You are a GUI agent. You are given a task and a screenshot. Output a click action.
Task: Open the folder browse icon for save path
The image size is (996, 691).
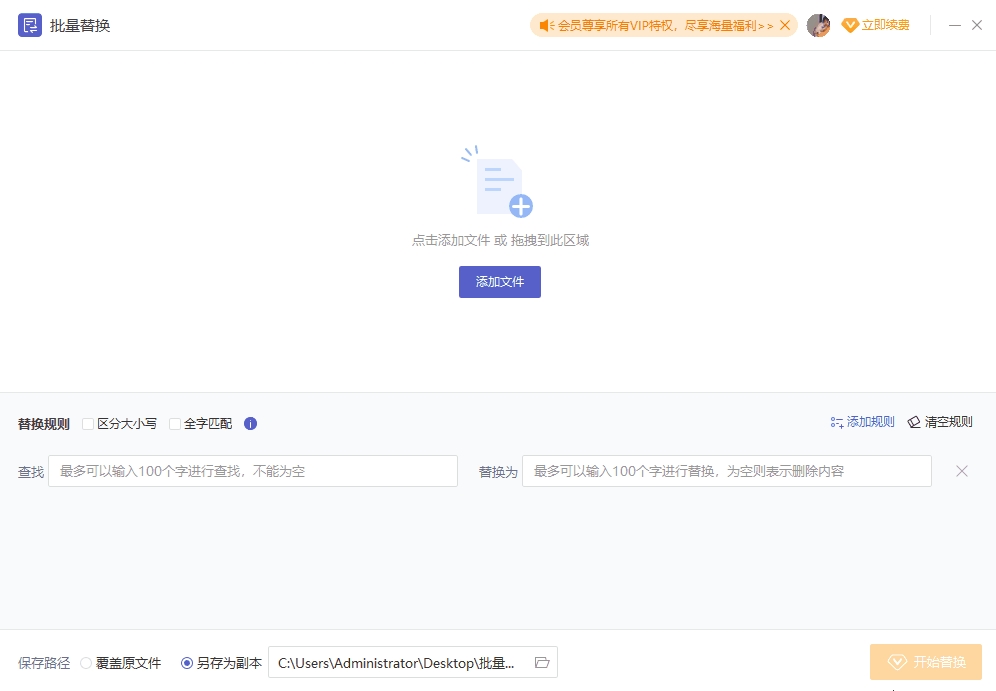pyautogui.click(x=542, y=662)
